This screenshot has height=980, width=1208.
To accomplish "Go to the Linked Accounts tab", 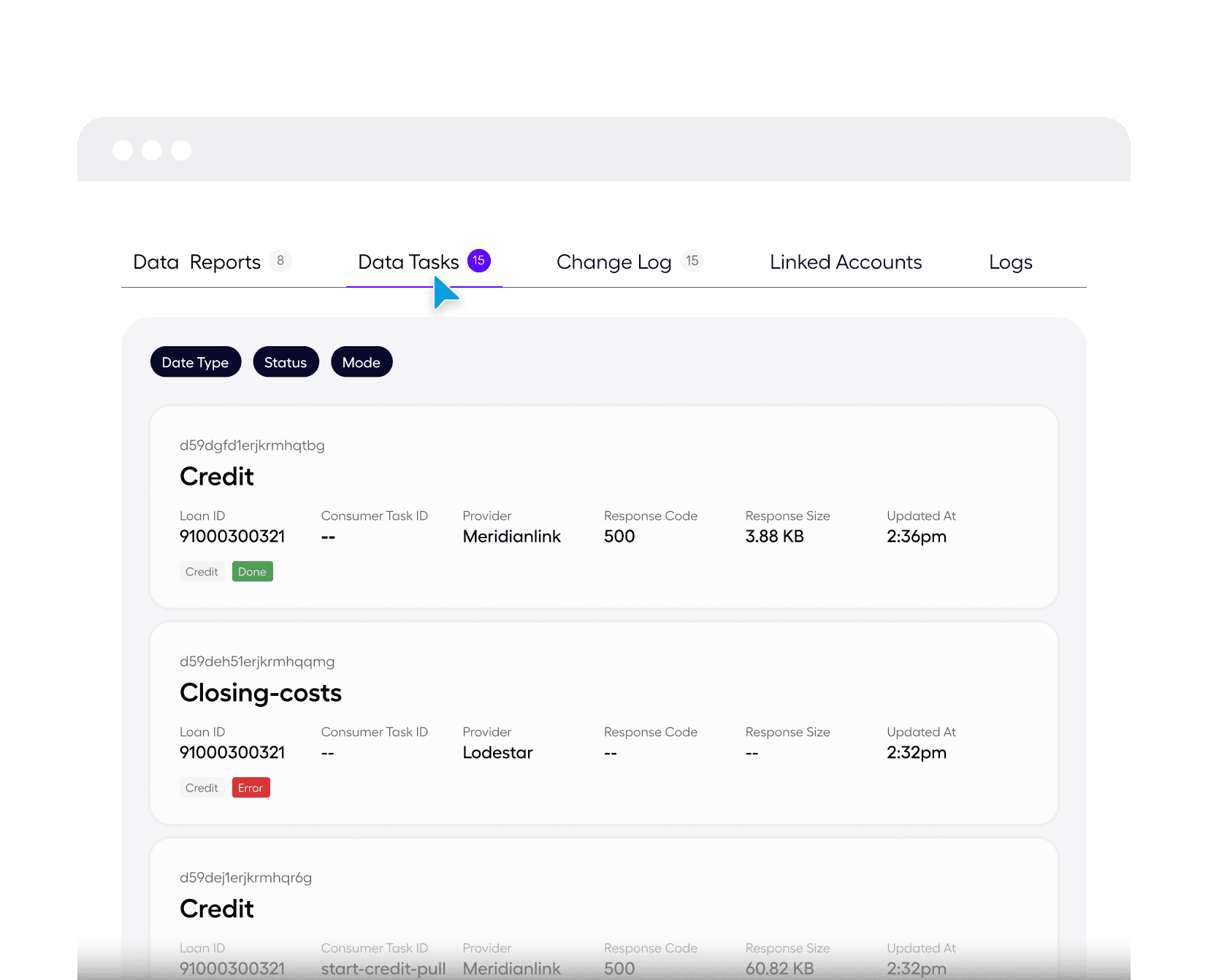I will 845,262.
